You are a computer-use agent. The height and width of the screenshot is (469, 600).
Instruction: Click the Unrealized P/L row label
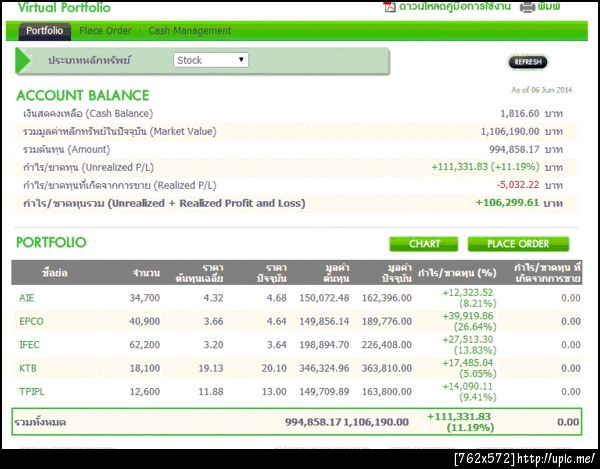(88, 168)
